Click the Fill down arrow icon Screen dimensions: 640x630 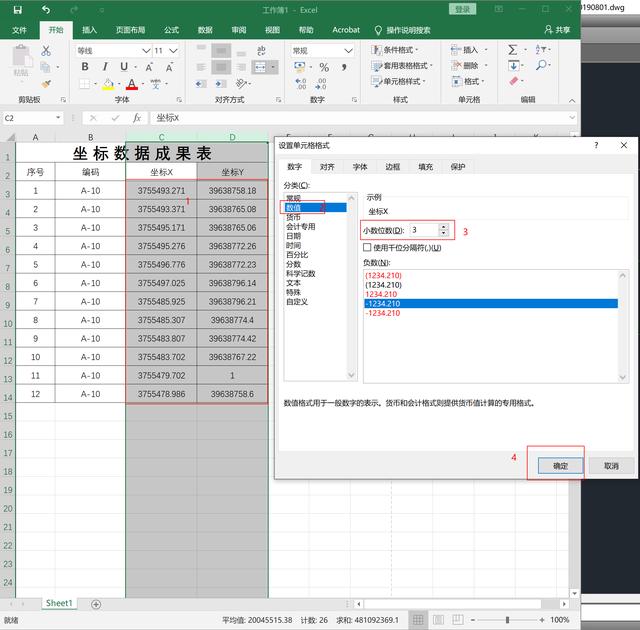pos(513,66)
